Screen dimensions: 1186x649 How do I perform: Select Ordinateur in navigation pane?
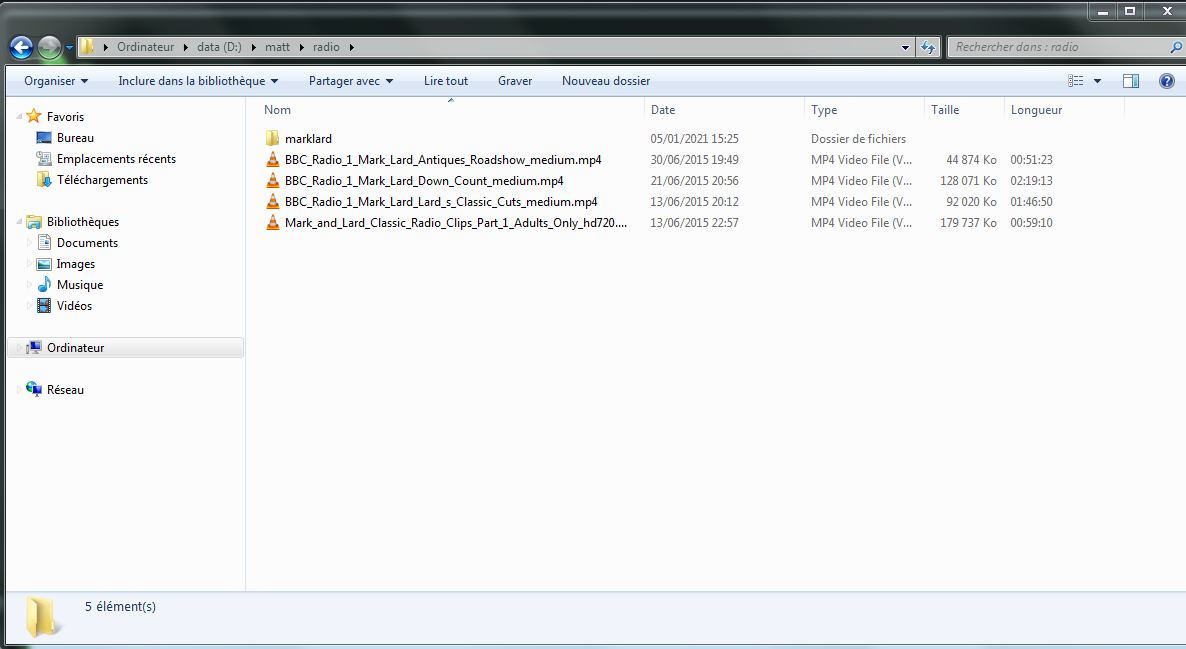coord(126,348)
